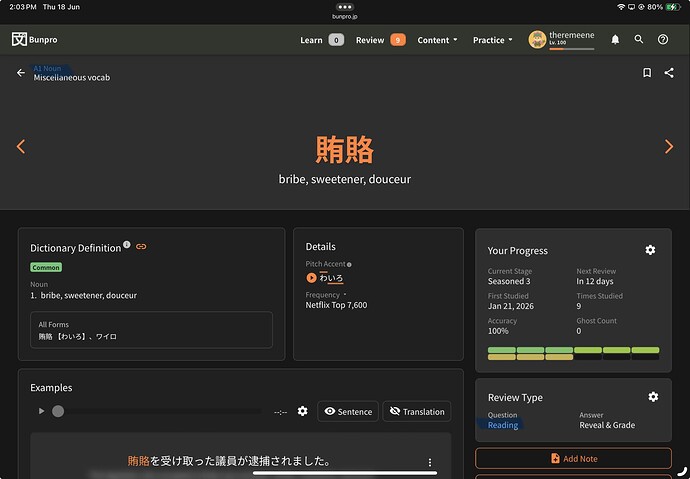The width and height of the screenshot is (690, 479).
Task: Click the bunpro.jp address bar
Action: pos(345,17)
